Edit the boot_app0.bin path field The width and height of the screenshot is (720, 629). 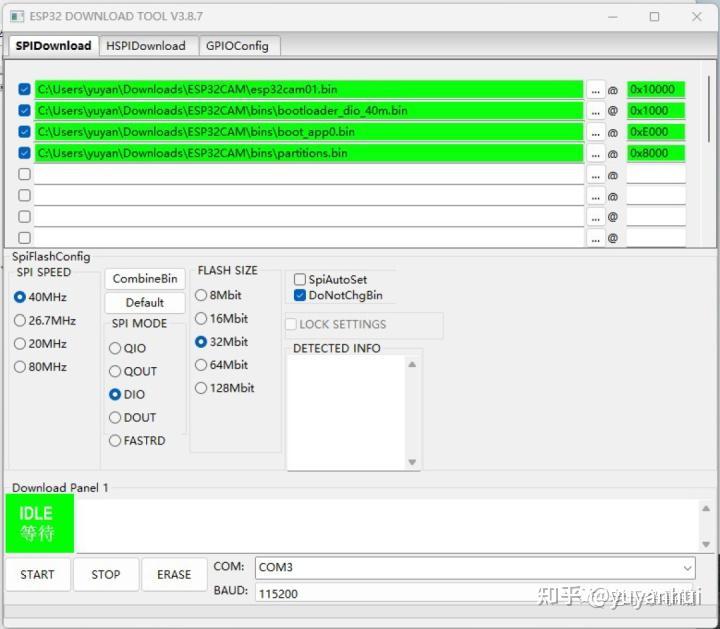point(309,132)
